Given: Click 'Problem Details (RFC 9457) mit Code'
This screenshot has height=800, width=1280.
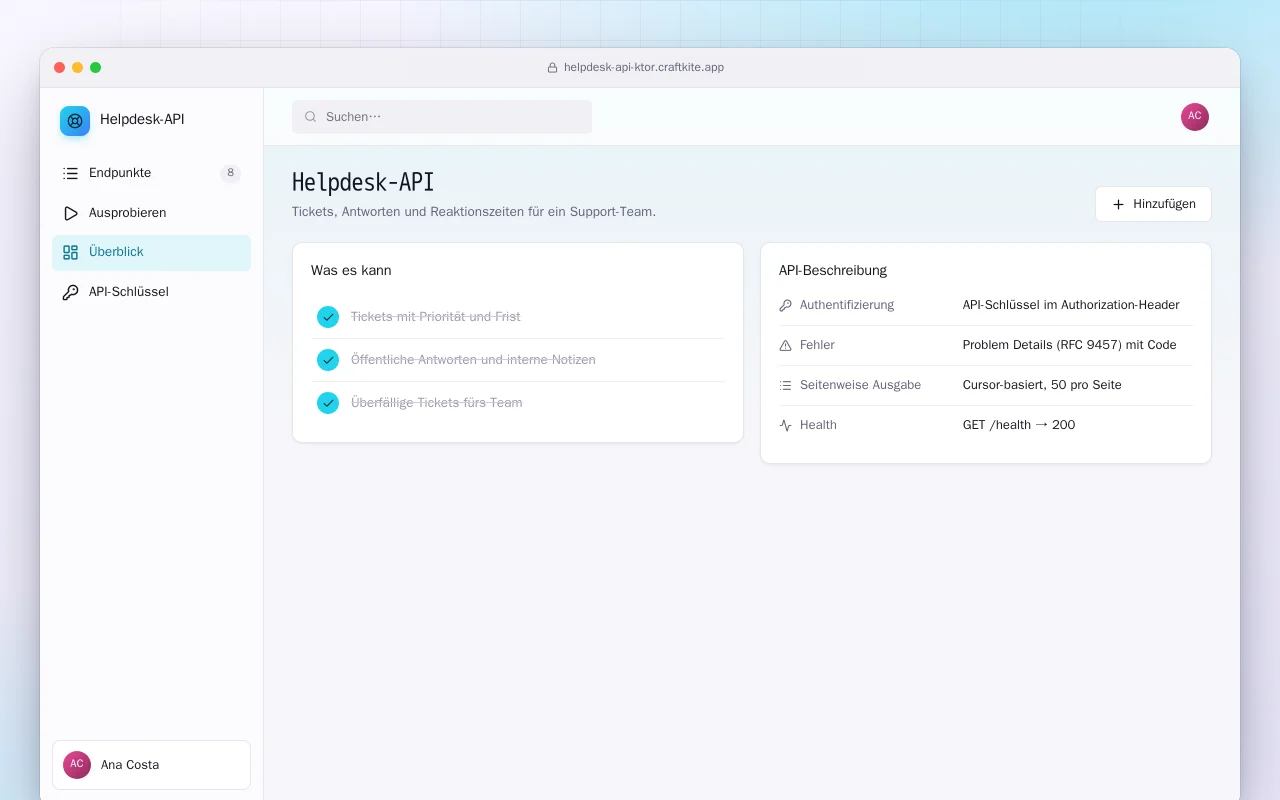Looking at the screenshot, I should 1069,345.
